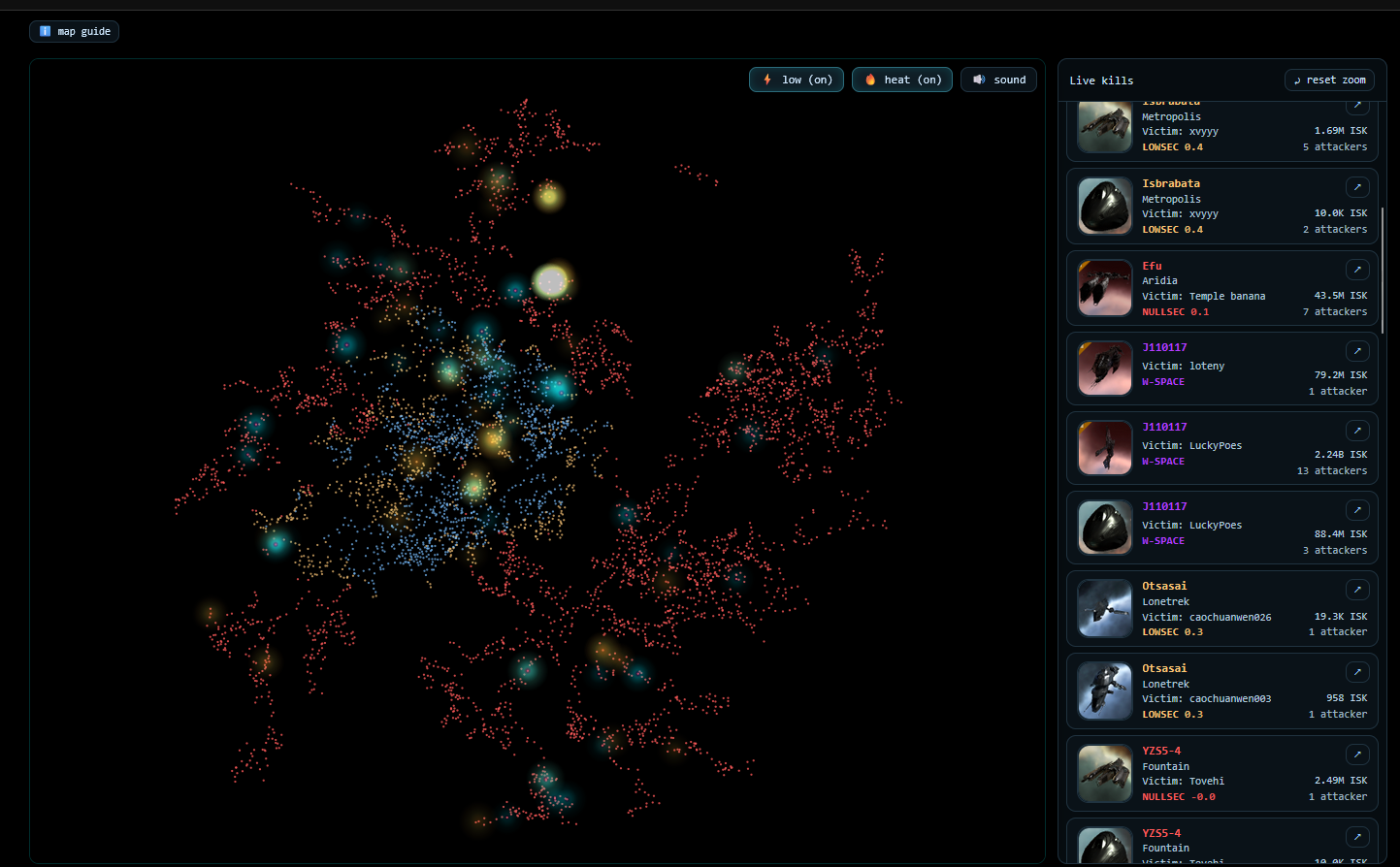Open arrow icon on J110117 loteny kill
The height and width of the screenshot is (867, 1400).
[1357, 351]
